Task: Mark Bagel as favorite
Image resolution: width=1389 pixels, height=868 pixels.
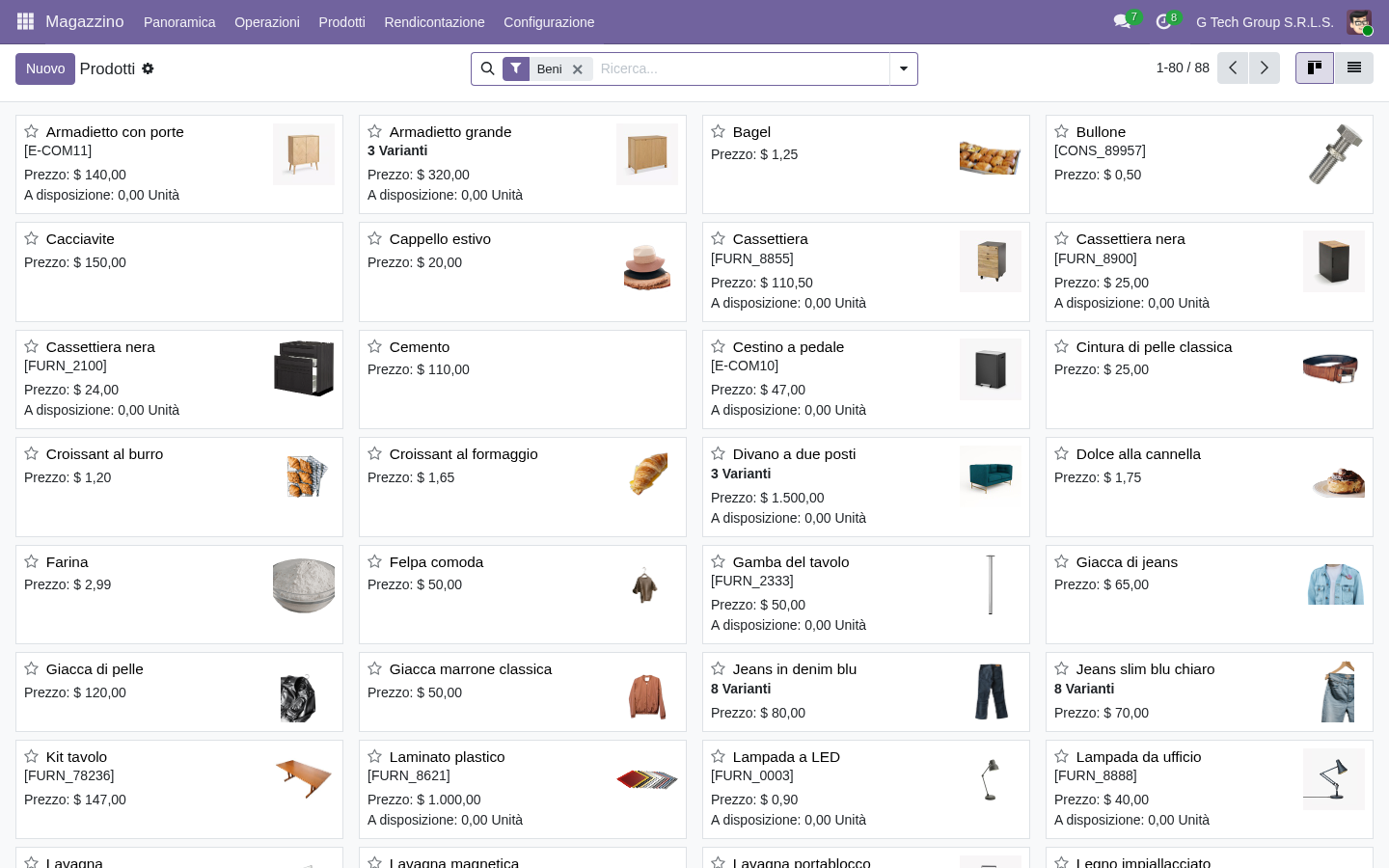Action: (718, 131)
